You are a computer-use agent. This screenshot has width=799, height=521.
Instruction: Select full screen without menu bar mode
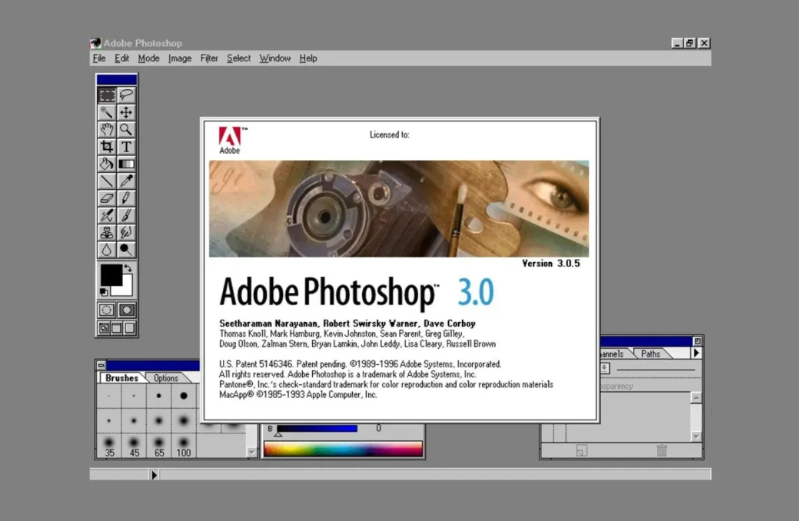coord(130,328)
